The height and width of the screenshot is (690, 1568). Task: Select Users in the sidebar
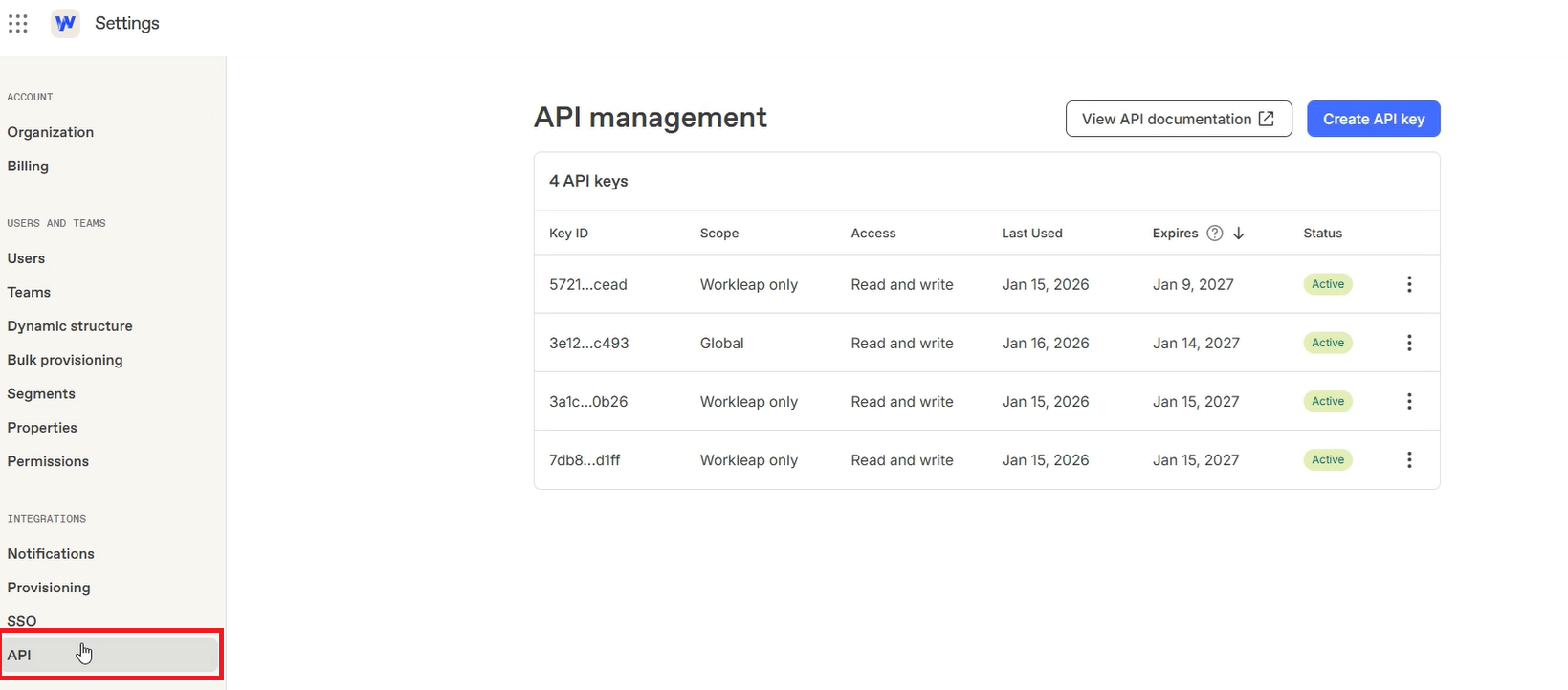coord(26,258)
